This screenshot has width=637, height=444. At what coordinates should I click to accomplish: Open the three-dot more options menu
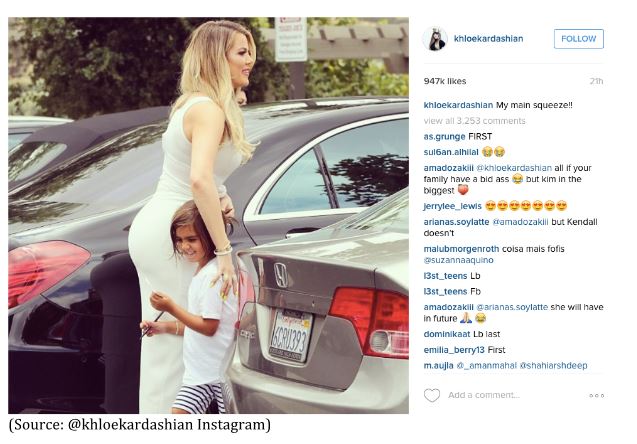tap(596, 395)
